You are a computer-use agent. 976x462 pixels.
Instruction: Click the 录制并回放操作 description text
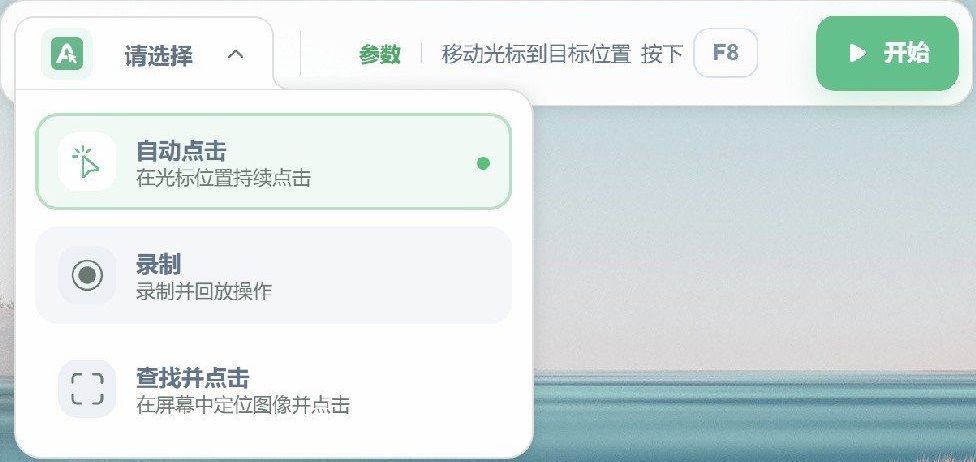204,292
